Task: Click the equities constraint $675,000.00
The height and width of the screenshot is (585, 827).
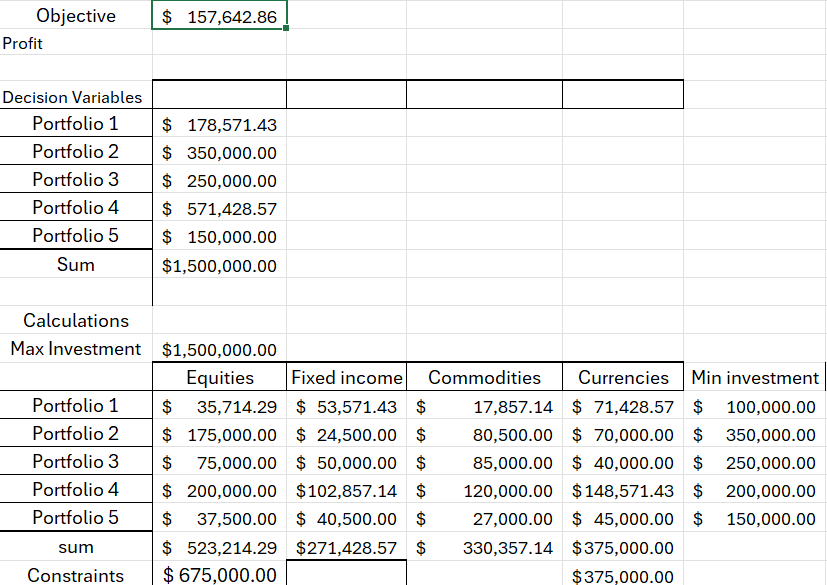Action: [219, 573]
